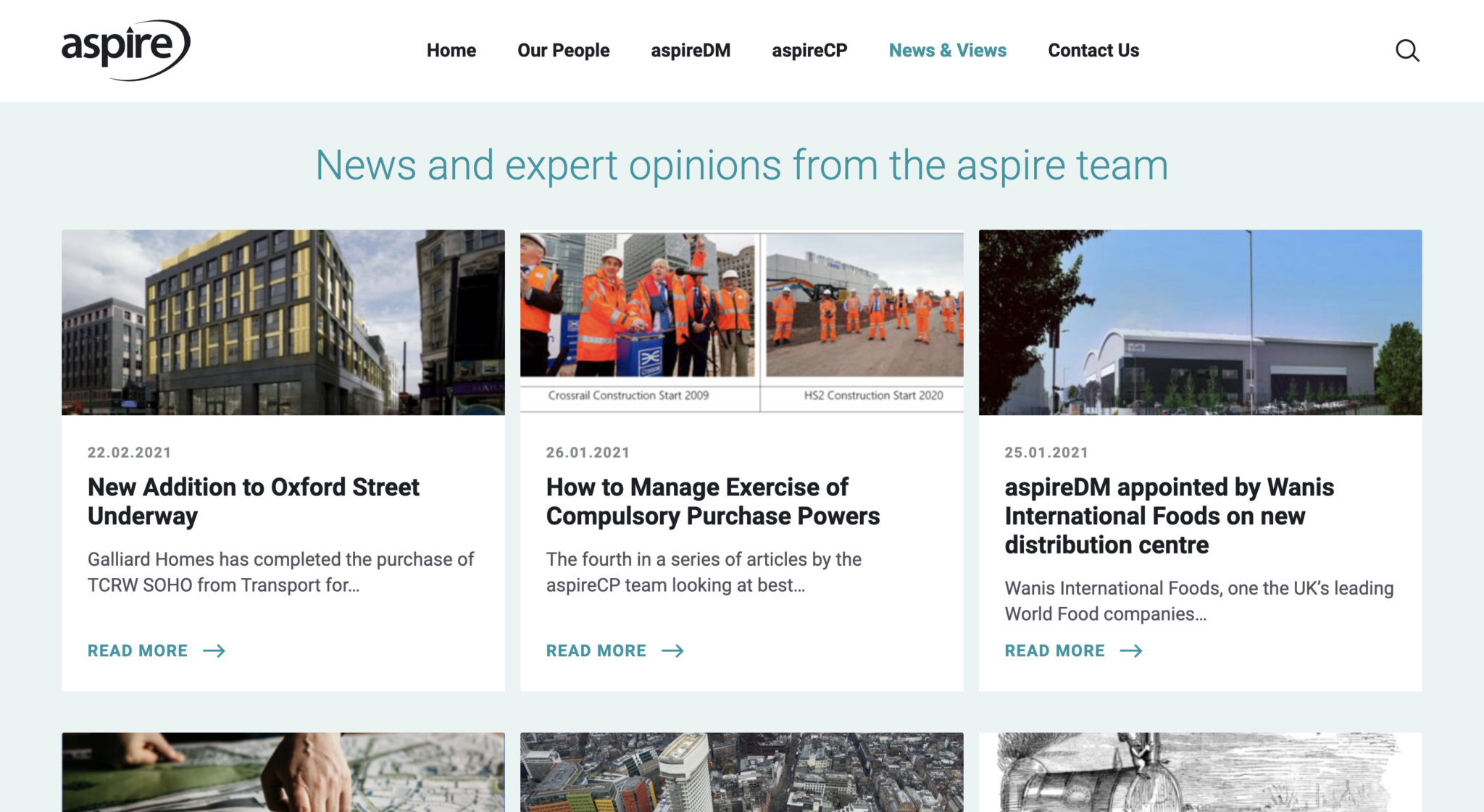Open the Home menu item
The image size is (1484, 812).
click(x=451, y=50)
